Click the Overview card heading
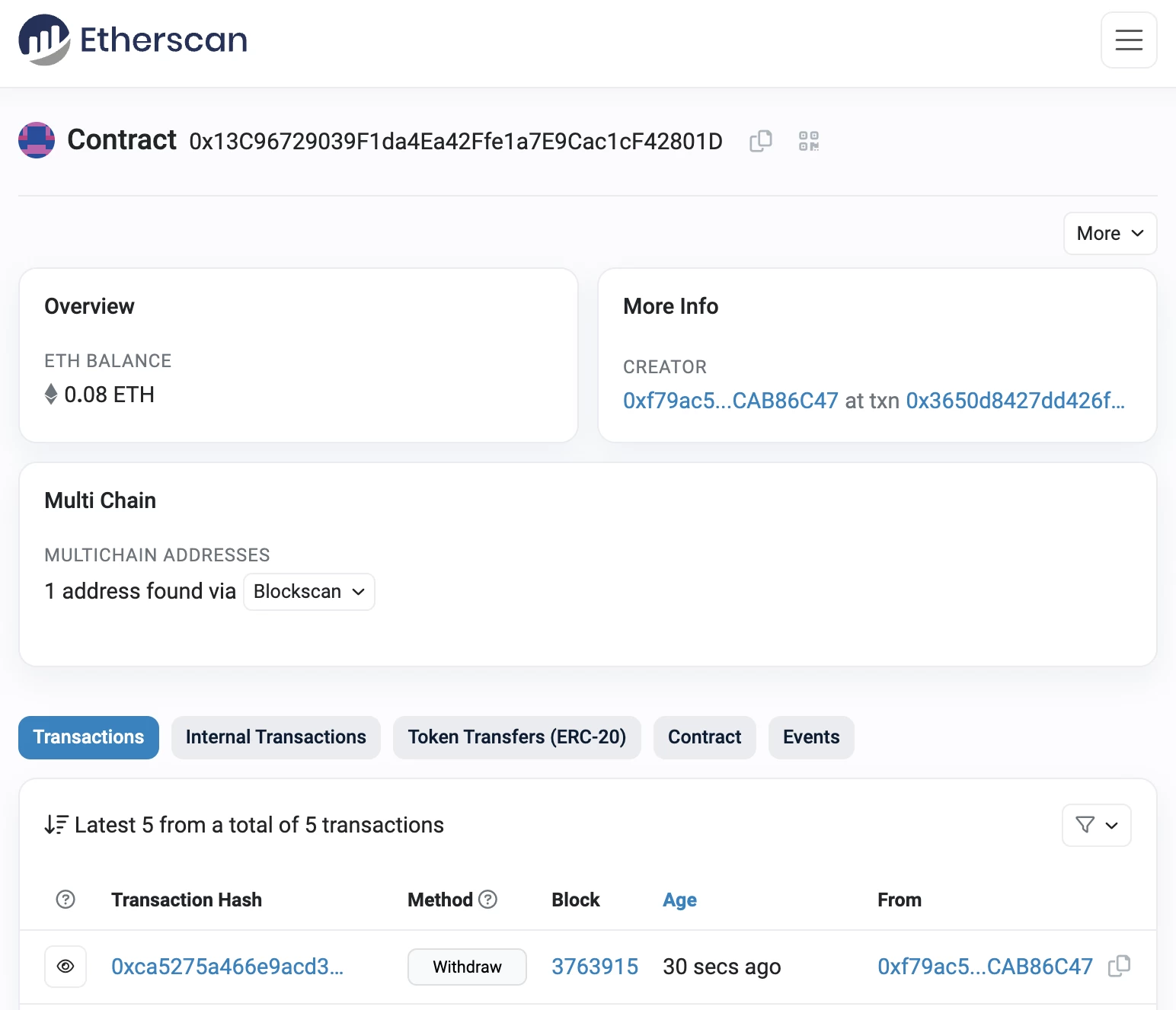 (89, 306)
